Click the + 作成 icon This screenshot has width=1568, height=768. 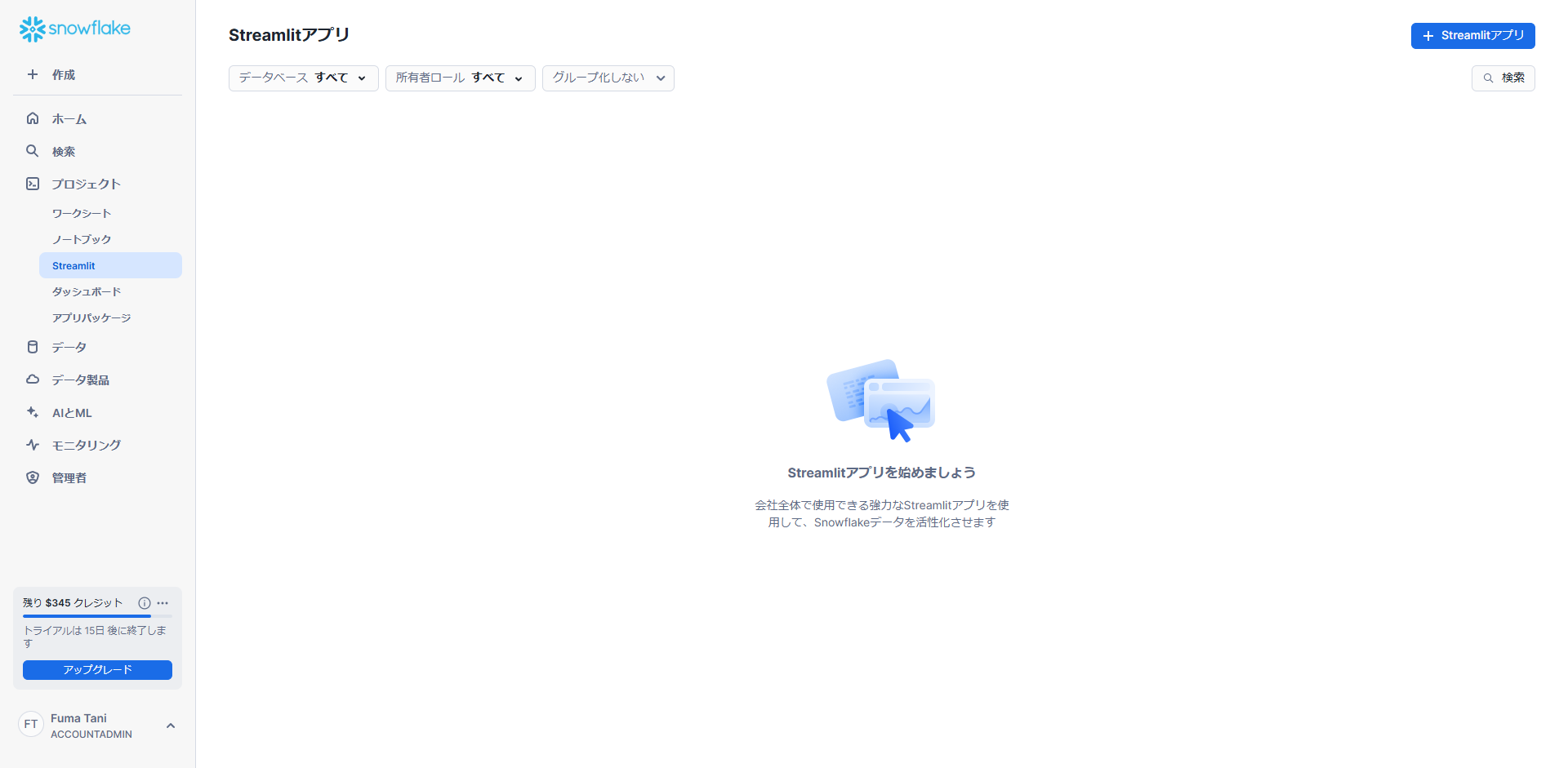coord(33,74)
